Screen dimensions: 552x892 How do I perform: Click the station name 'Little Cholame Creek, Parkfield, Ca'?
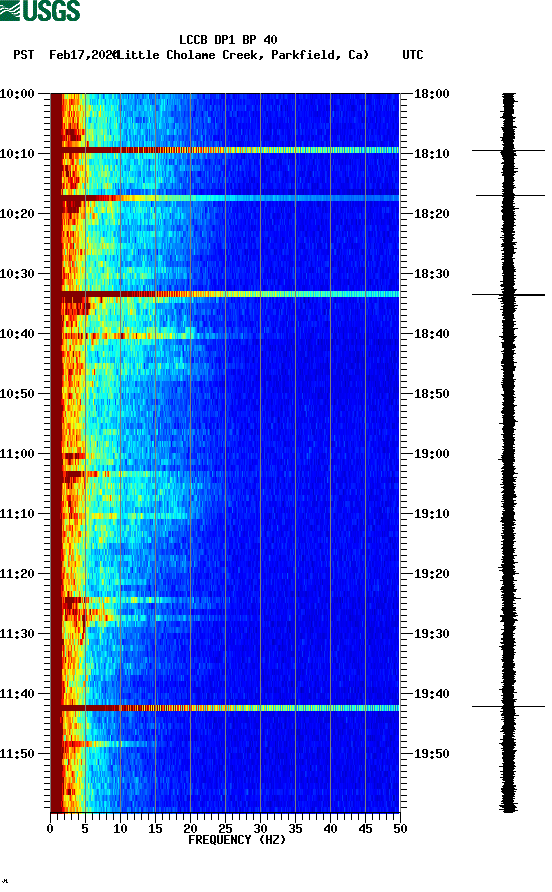click(243, 55)
